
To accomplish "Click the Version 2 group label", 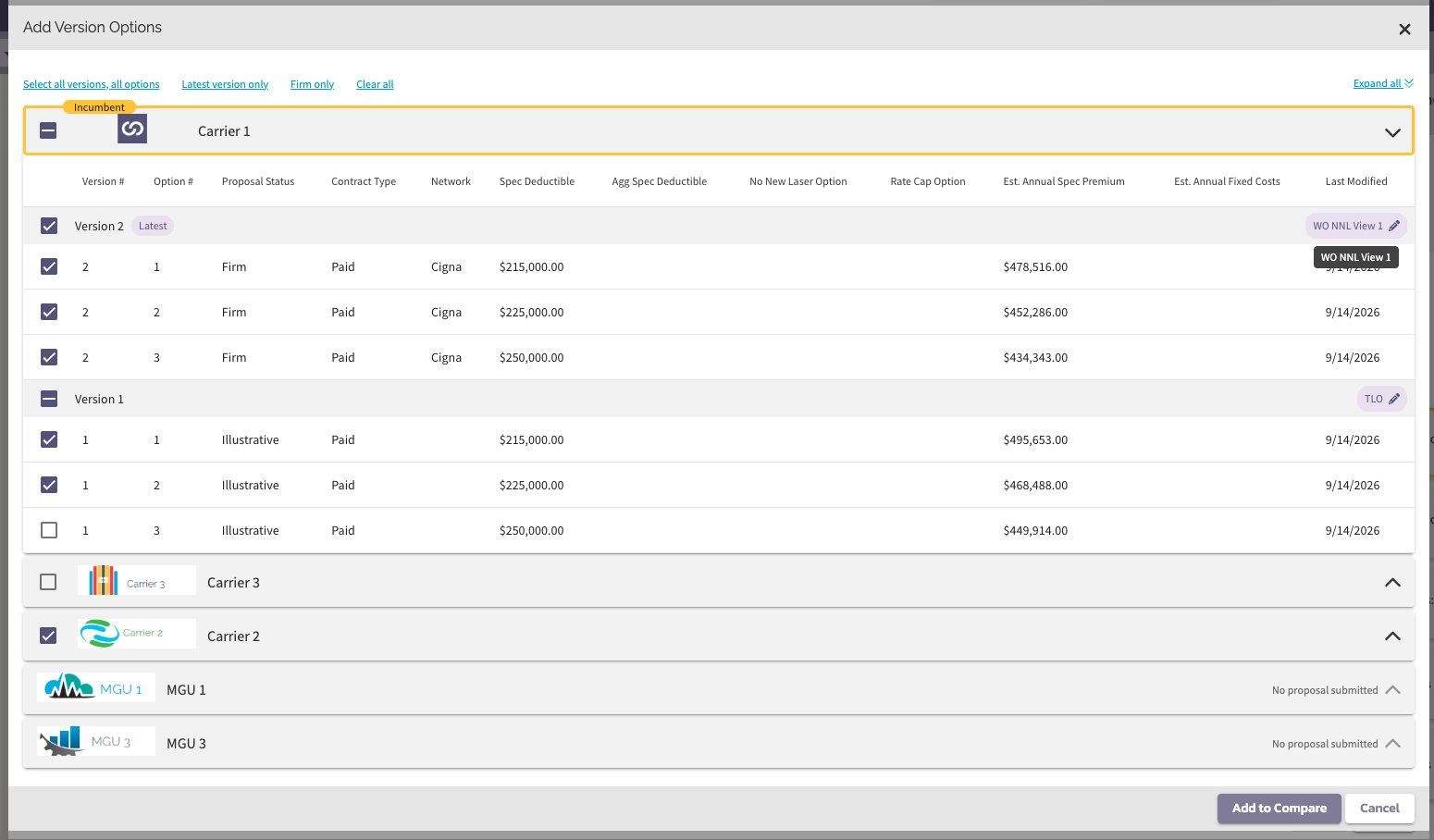I will coord(99,226).
